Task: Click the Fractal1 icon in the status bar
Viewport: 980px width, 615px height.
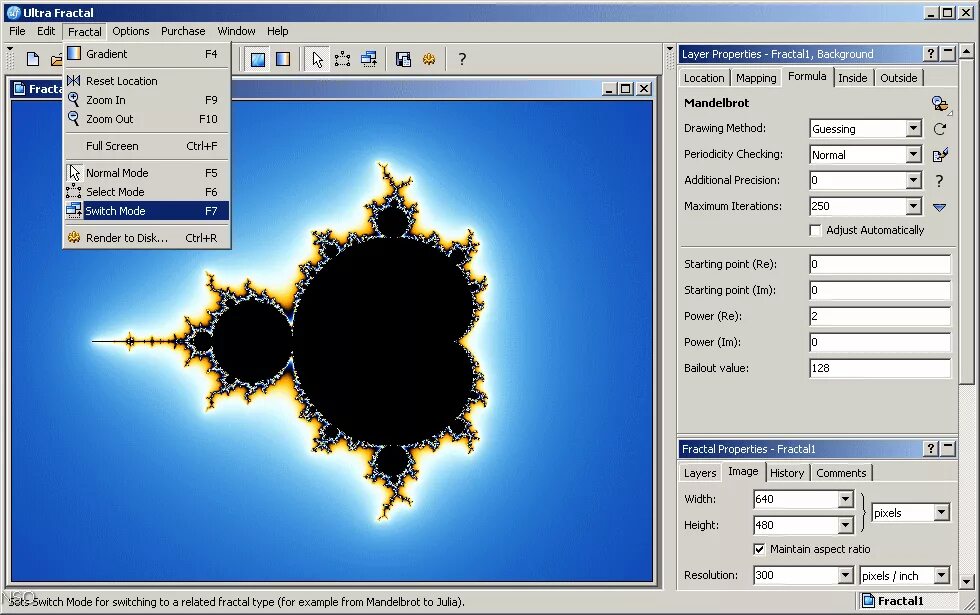Action: point(868,601)
